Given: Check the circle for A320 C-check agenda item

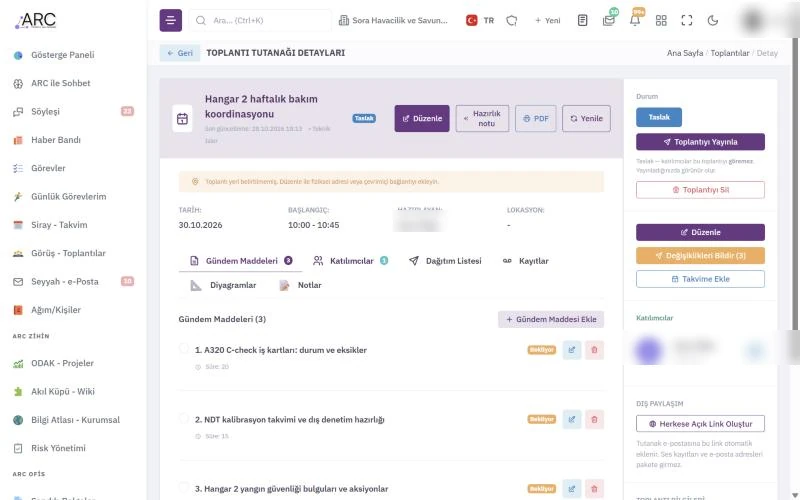Looking at the screenshot, I should tap(184, 348).
